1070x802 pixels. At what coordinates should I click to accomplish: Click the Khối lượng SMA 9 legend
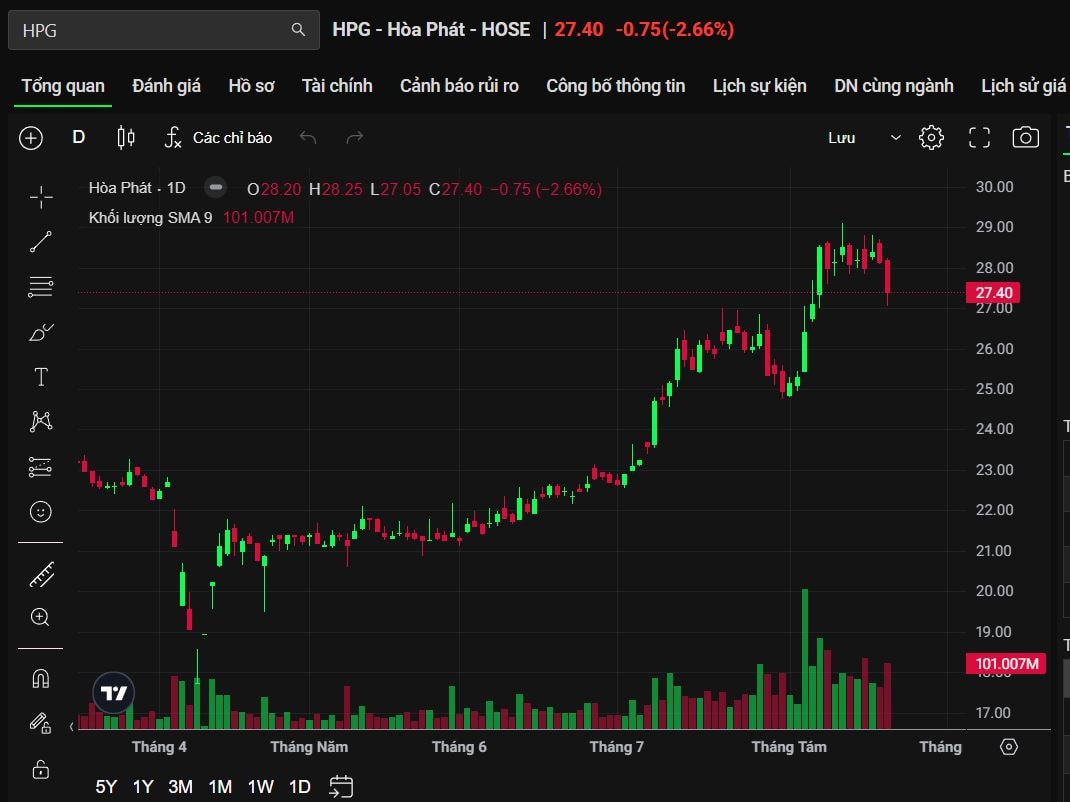pyautogui.click(x=150, y=218)
